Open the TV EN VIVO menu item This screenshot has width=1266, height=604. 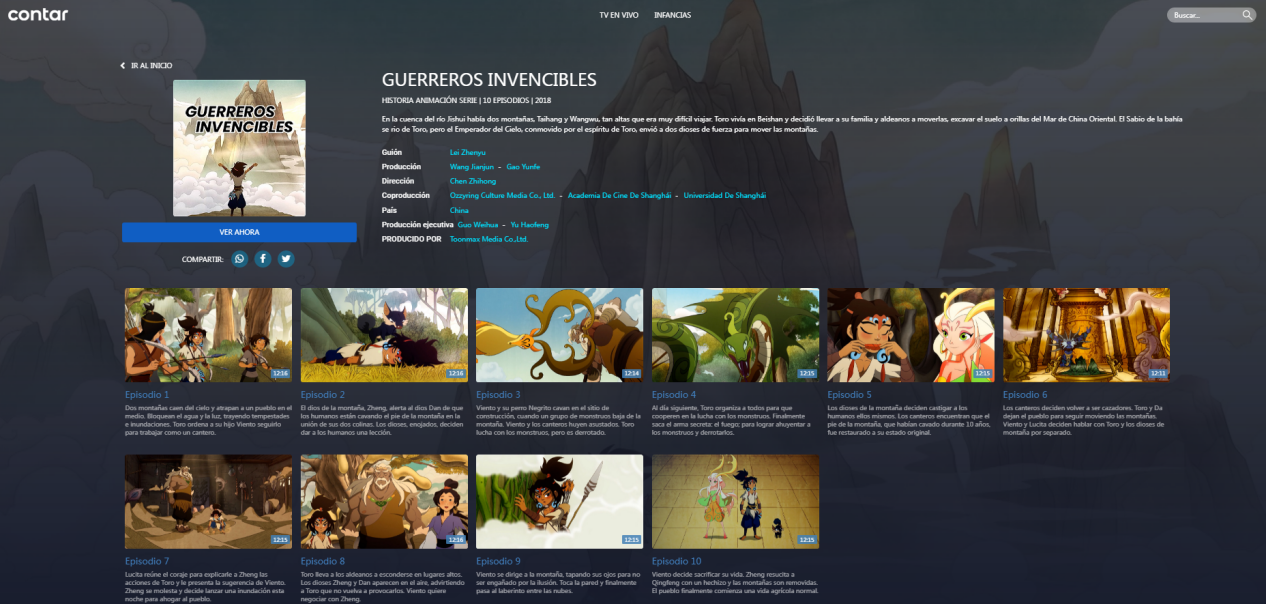tap(619, 15)
